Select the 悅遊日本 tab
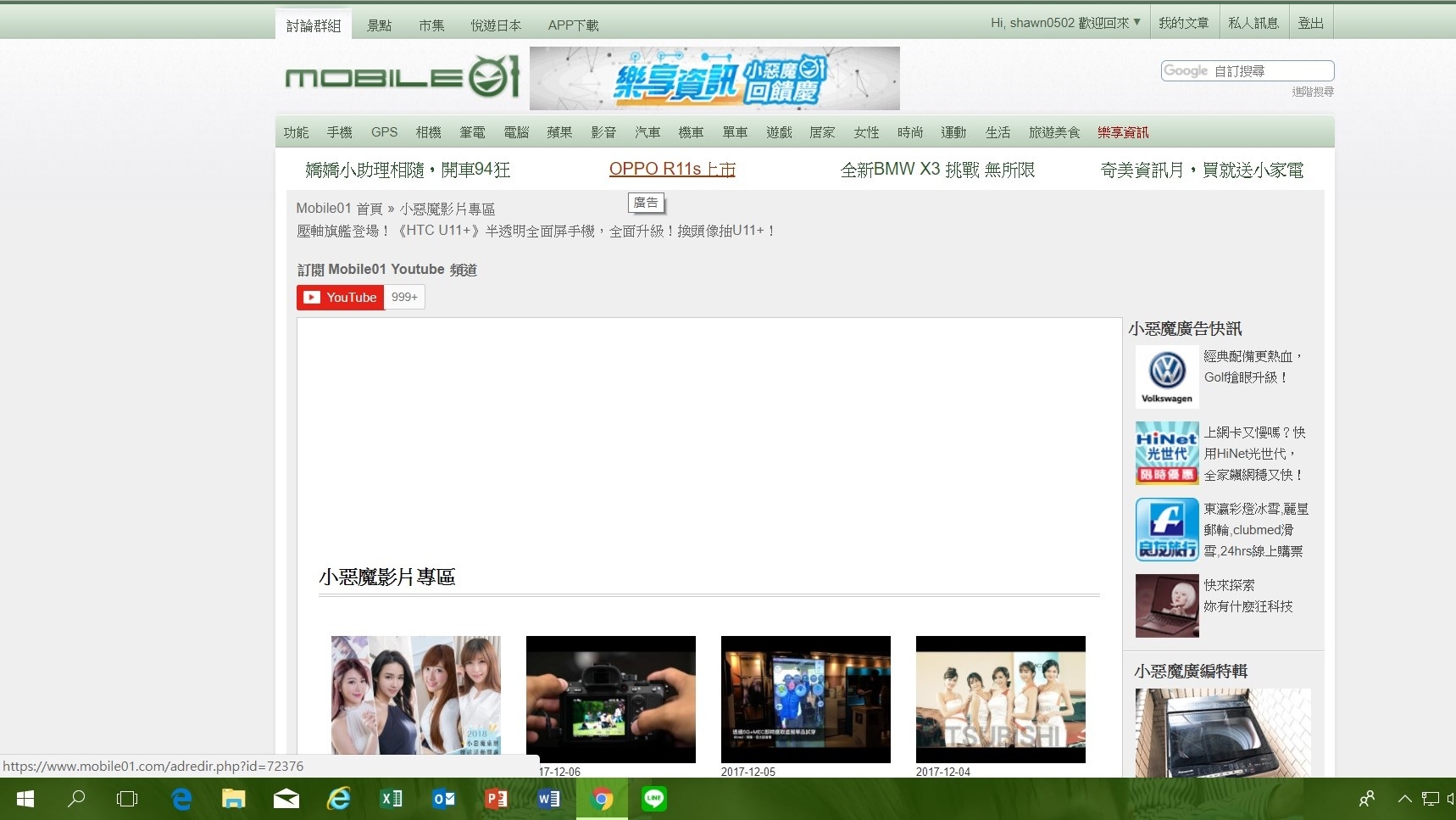 click(496, 25)
